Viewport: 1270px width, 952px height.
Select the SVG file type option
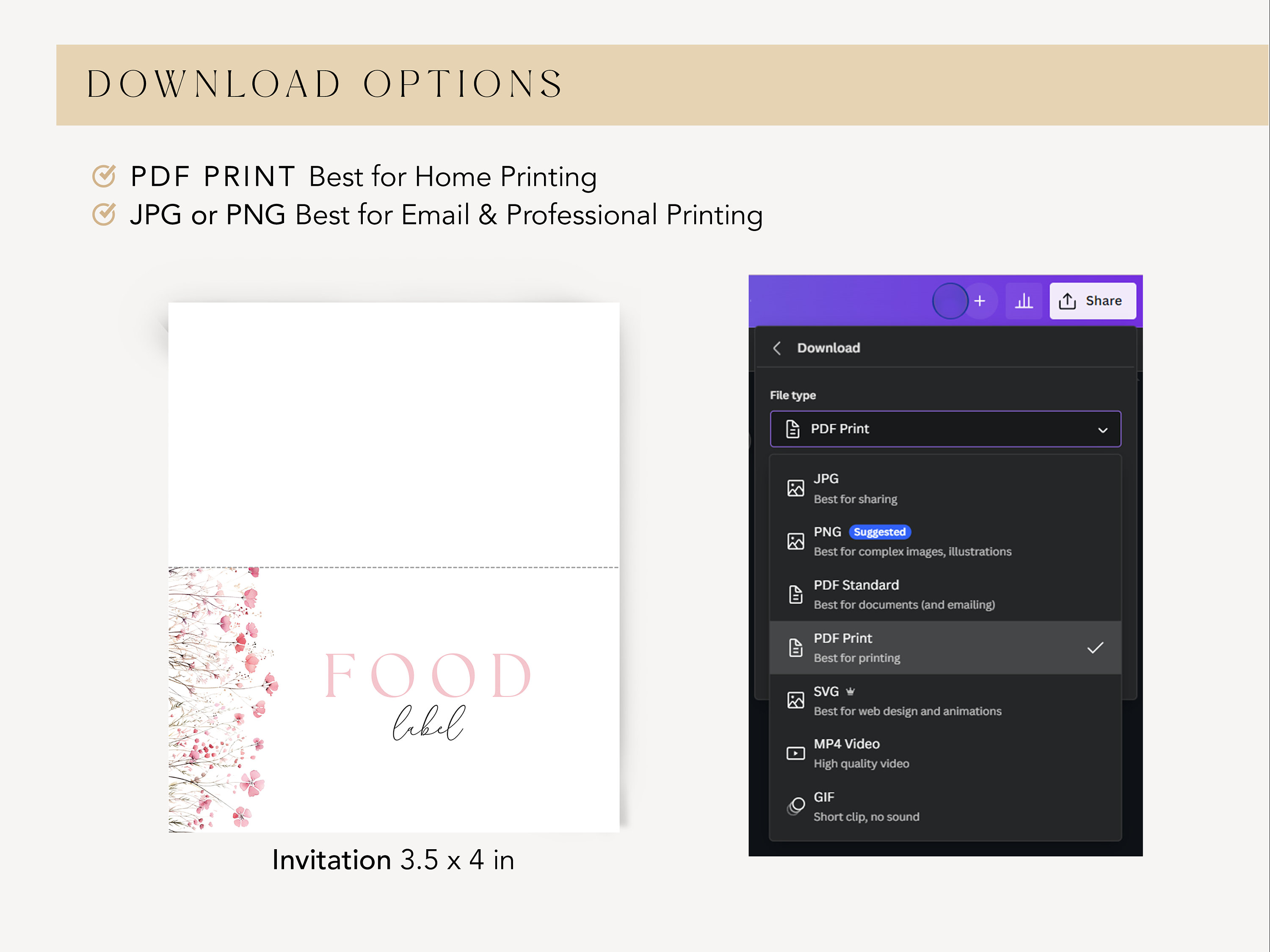click(945, 701)
